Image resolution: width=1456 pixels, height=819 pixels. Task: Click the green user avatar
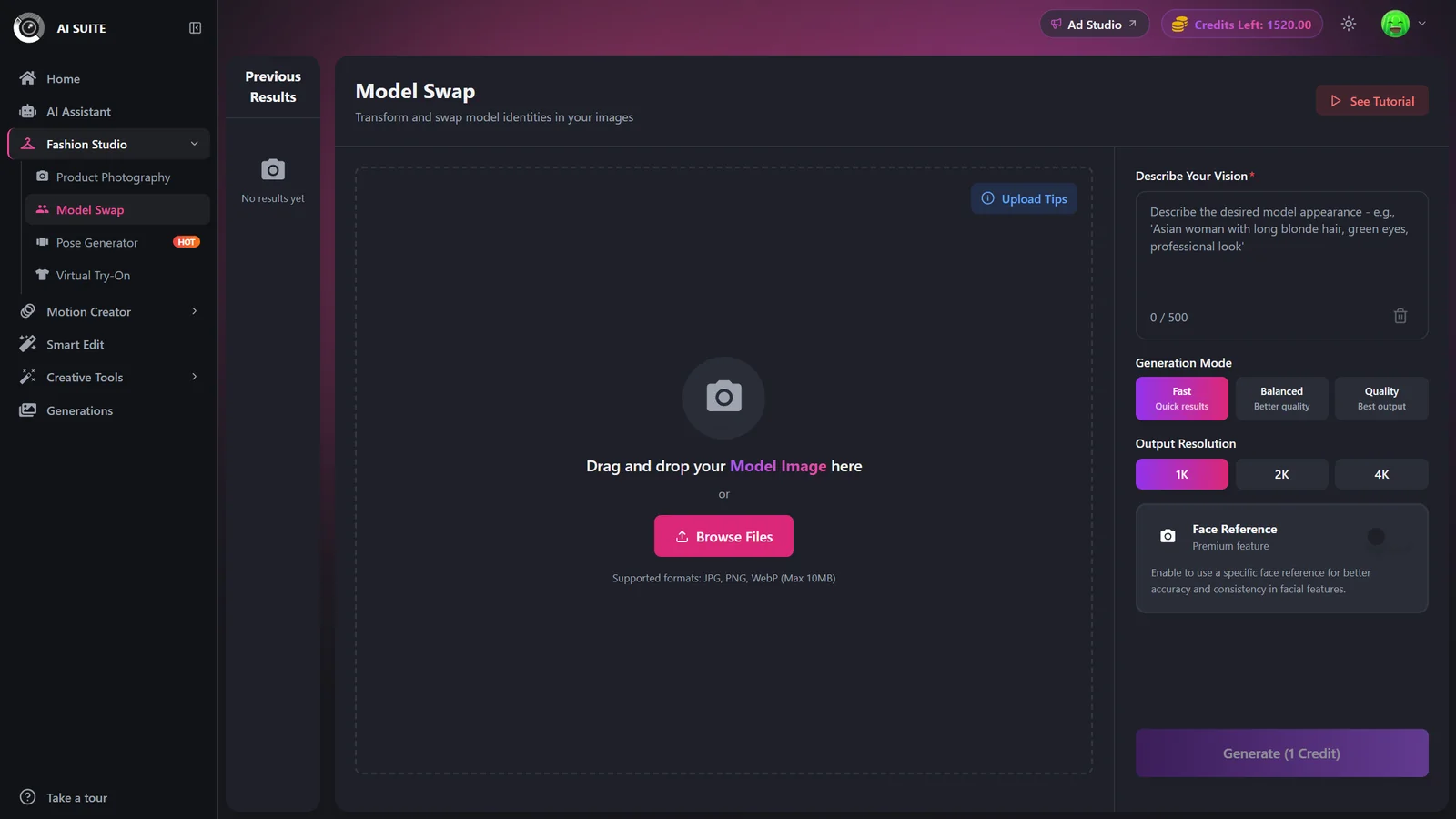click(x=1395, y=24)
